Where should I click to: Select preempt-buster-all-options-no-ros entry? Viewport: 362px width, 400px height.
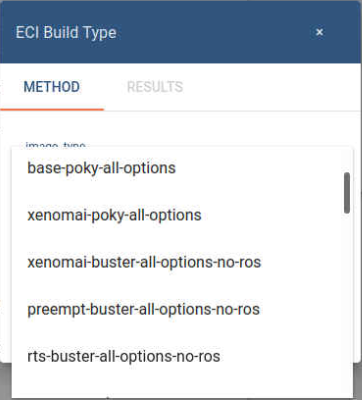pyautogui.click(x=182, y=309)
